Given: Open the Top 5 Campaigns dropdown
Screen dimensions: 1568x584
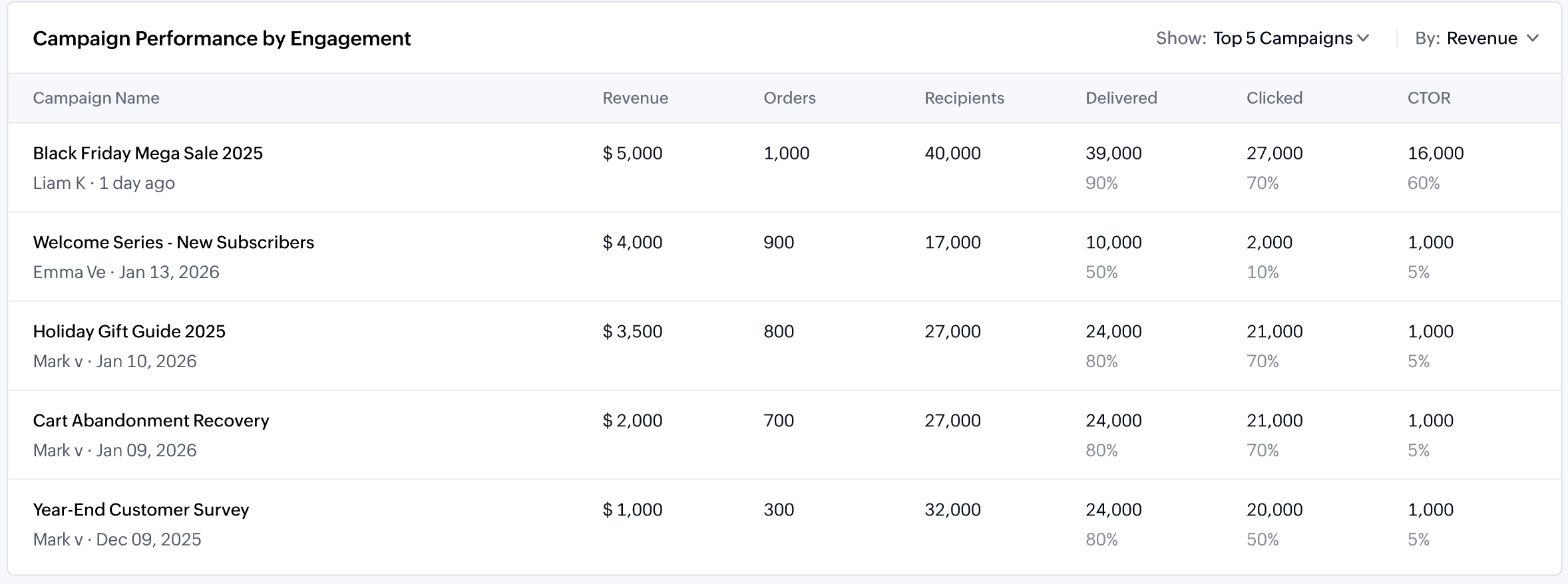Looking at the screenshot, I should coord(1290,39).
